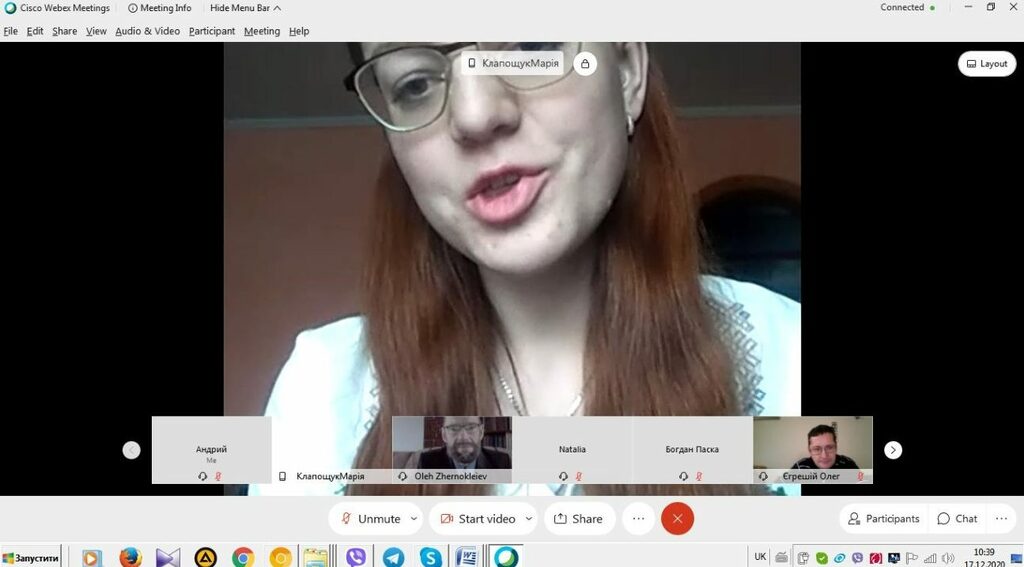This screenshot has height=567, width=1024.
Task: Open more options next to Share
Action: click(637, 519)
